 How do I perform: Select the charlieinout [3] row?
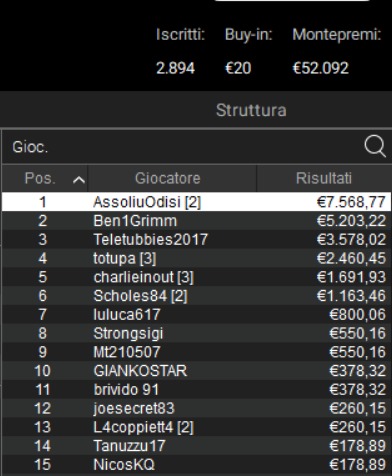pos(196,277)
